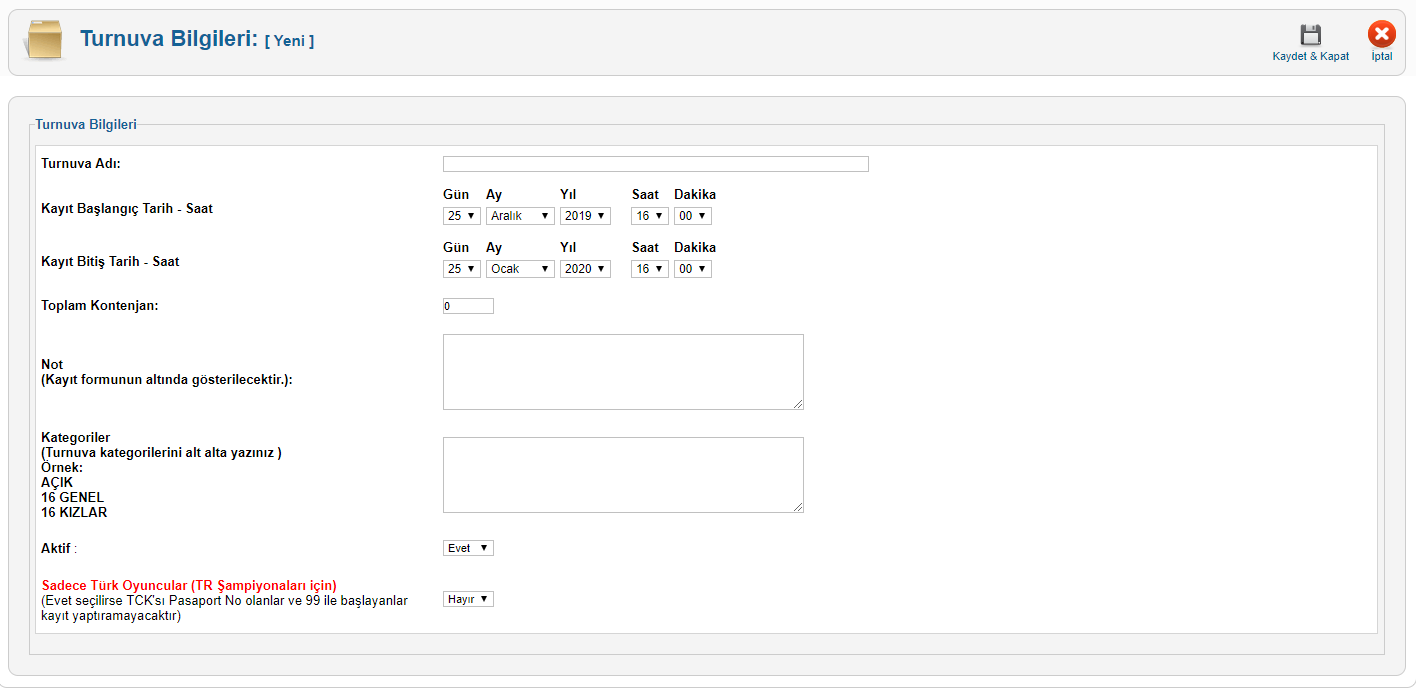
Task: Open the 2019 year dropdown
Action: tap(585, 216)
